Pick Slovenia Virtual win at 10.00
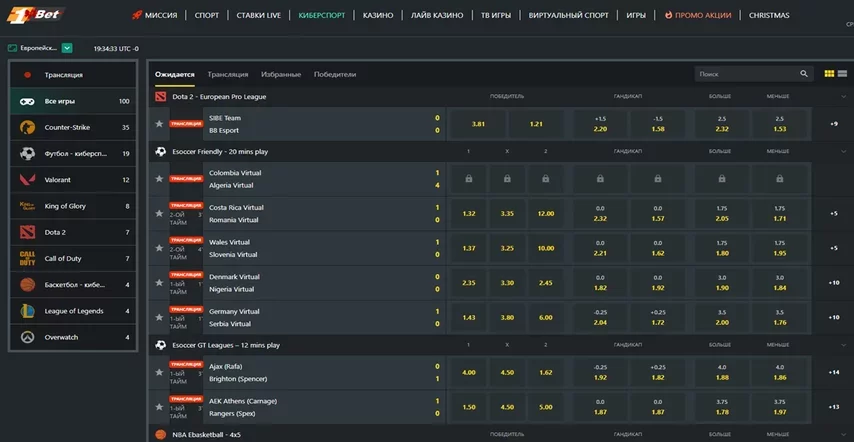Viewport: 854px width, 442px height. click(x=546, y=248)
